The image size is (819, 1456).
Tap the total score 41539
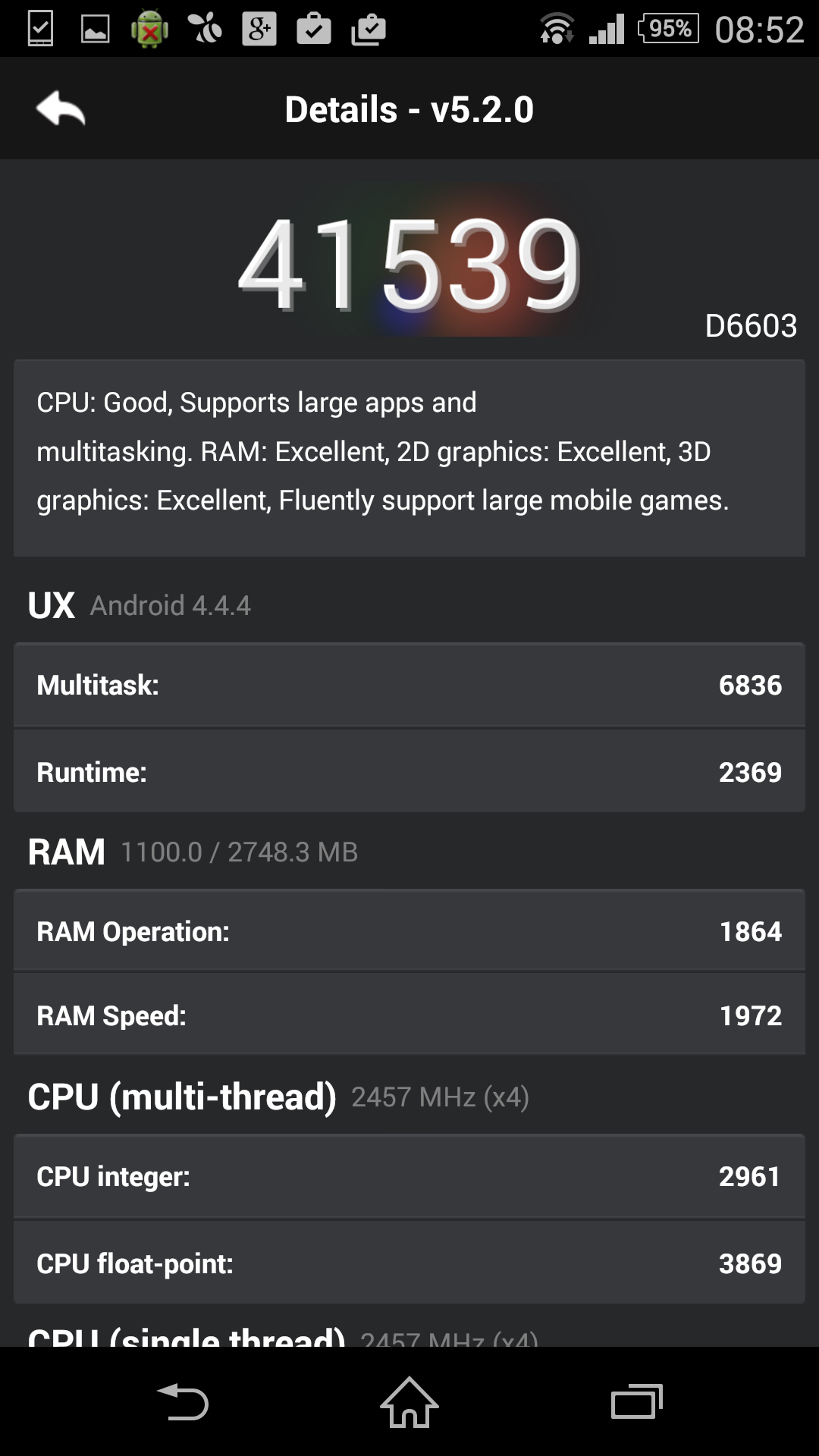coord(409,264)
